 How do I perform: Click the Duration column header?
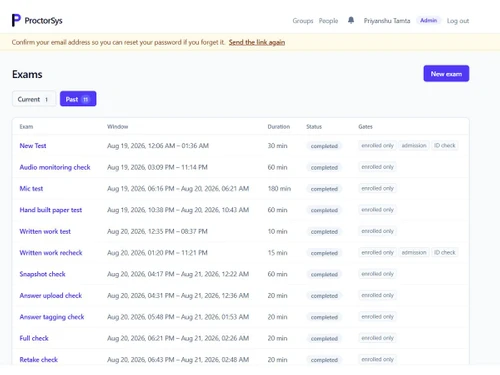(279, 127)
